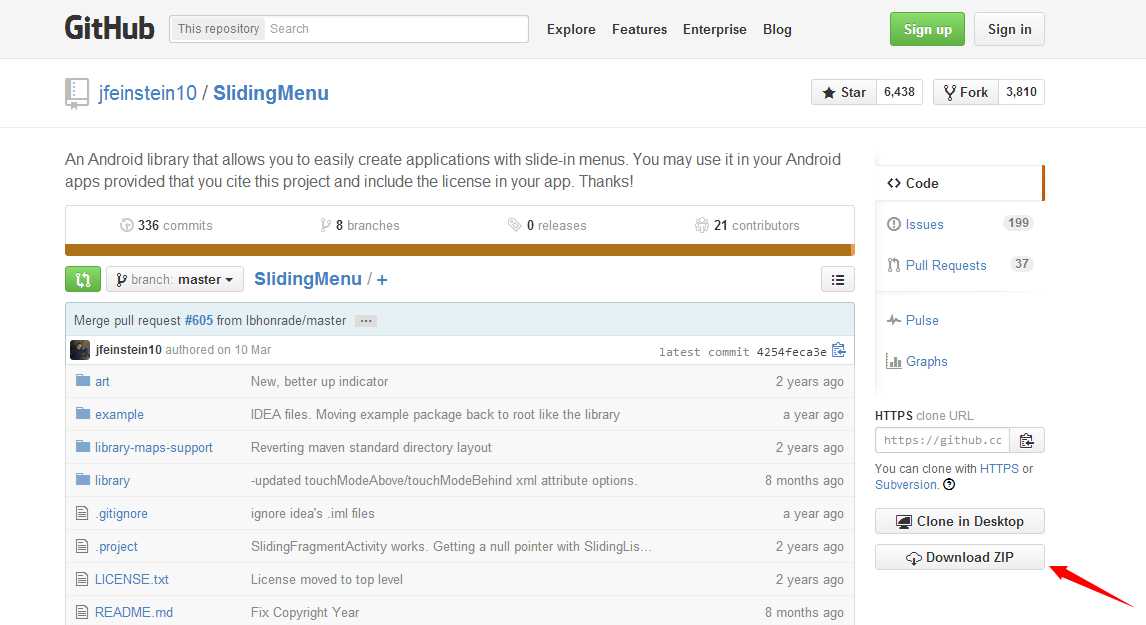
Task: View the 8 branches
Action: 360,225
